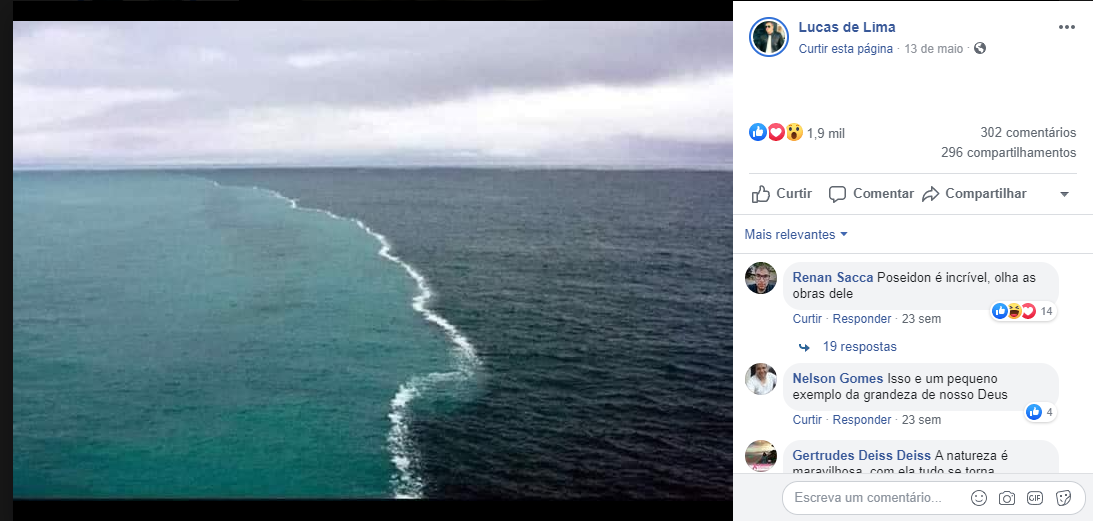The width and height of the screenshot is (1093, 521).
Task: Like the post with Curtir button
Action: point(782,194)
